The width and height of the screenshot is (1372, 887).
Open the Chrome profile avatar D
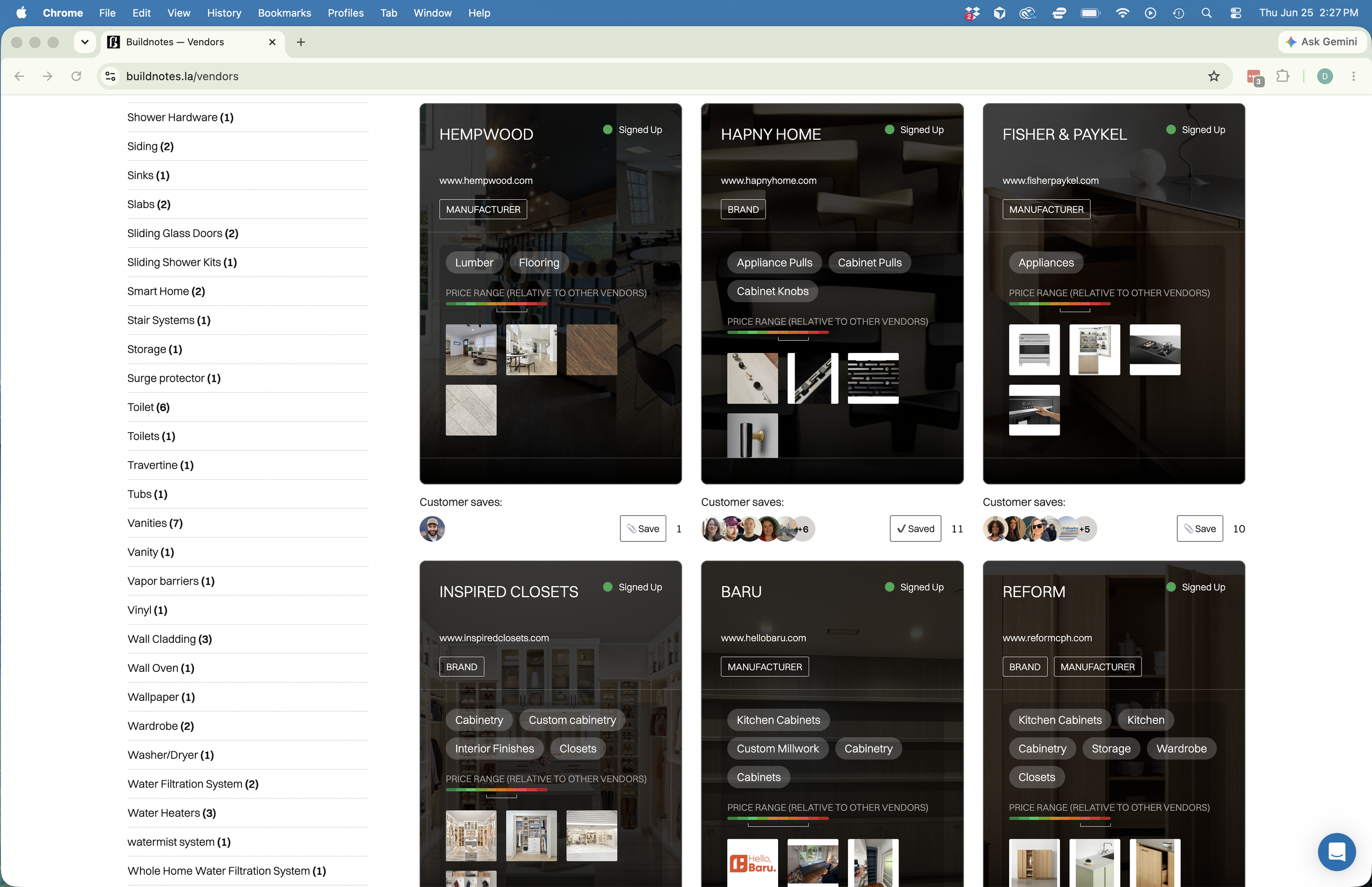1325,76
